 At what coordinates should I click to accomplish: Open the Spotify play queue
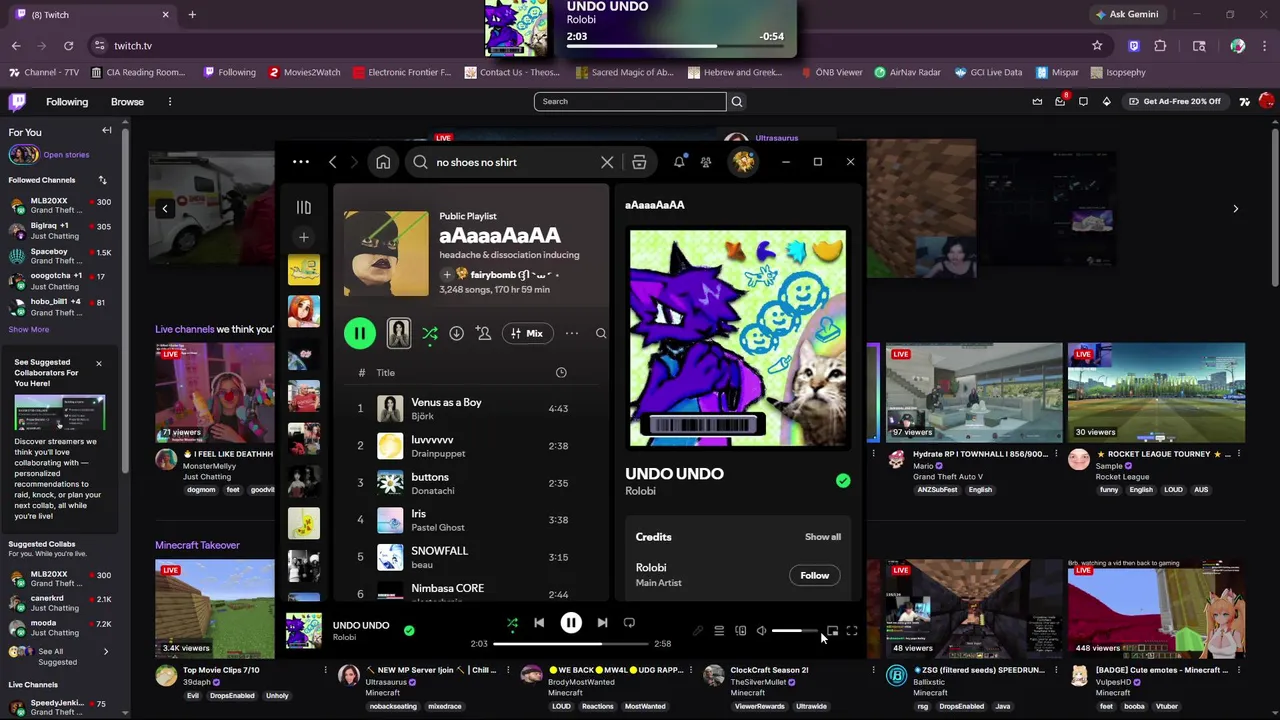[719, 631]
